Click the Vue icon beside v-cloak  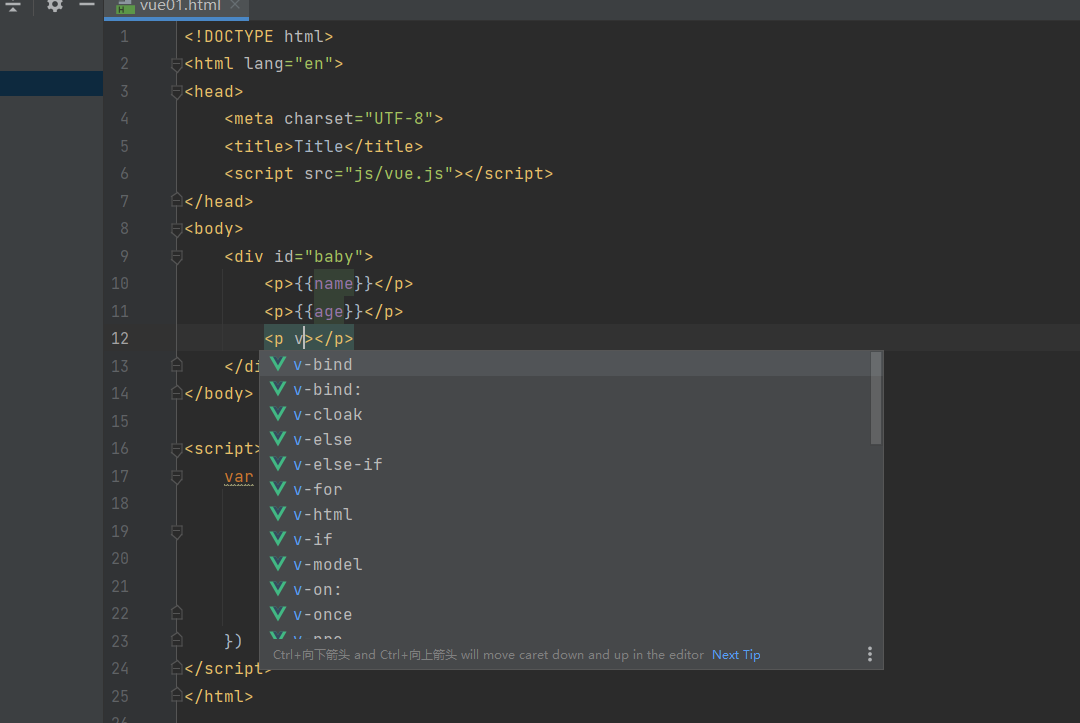[278, 413]
